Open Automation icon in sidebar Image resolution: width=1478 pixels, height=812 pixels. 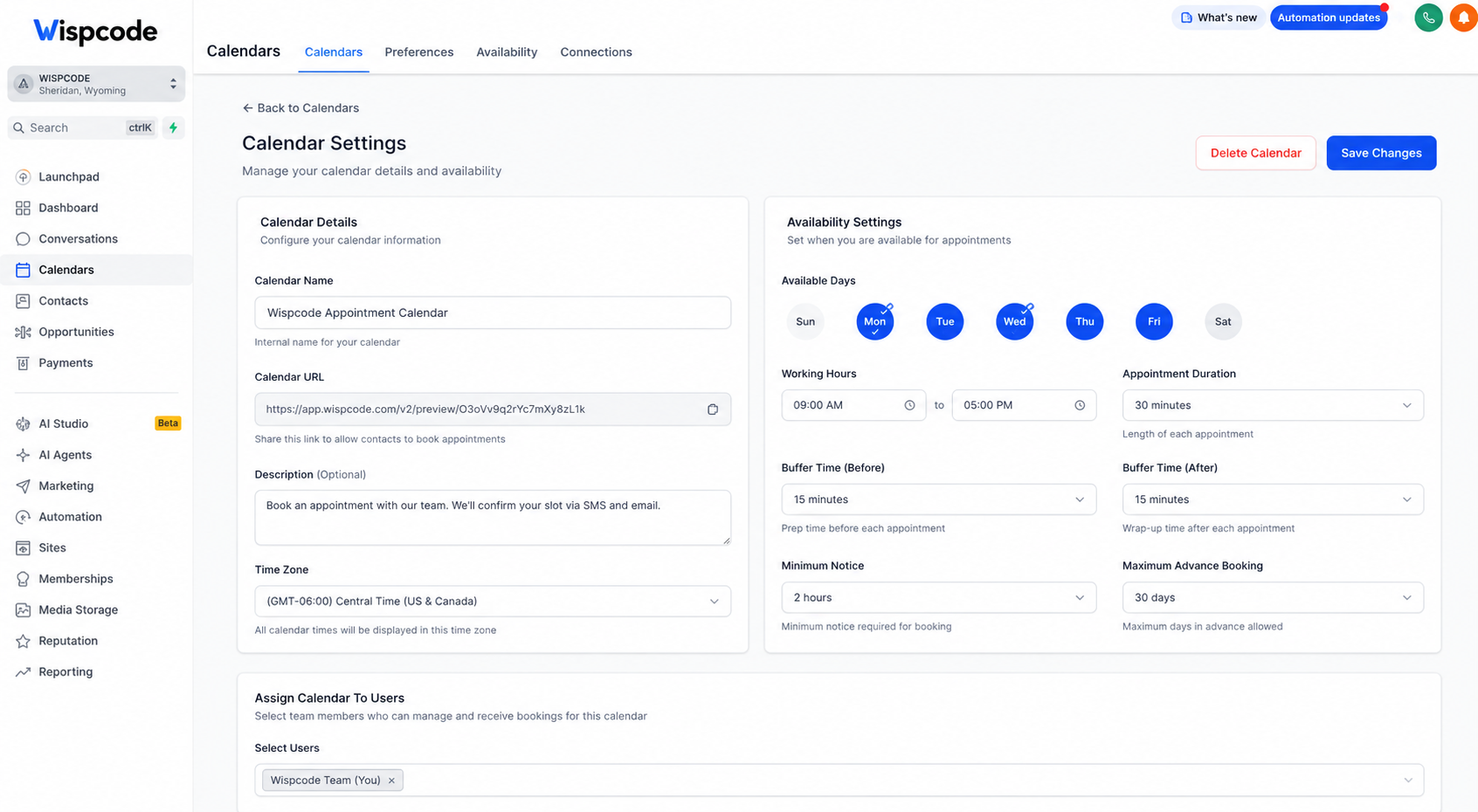coord(23,517)
